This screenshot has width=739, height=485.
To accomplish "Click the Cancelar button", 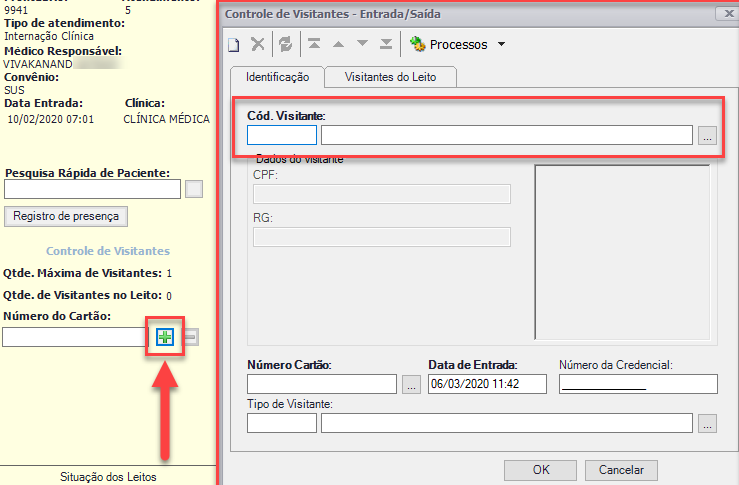I will point(621,470).
